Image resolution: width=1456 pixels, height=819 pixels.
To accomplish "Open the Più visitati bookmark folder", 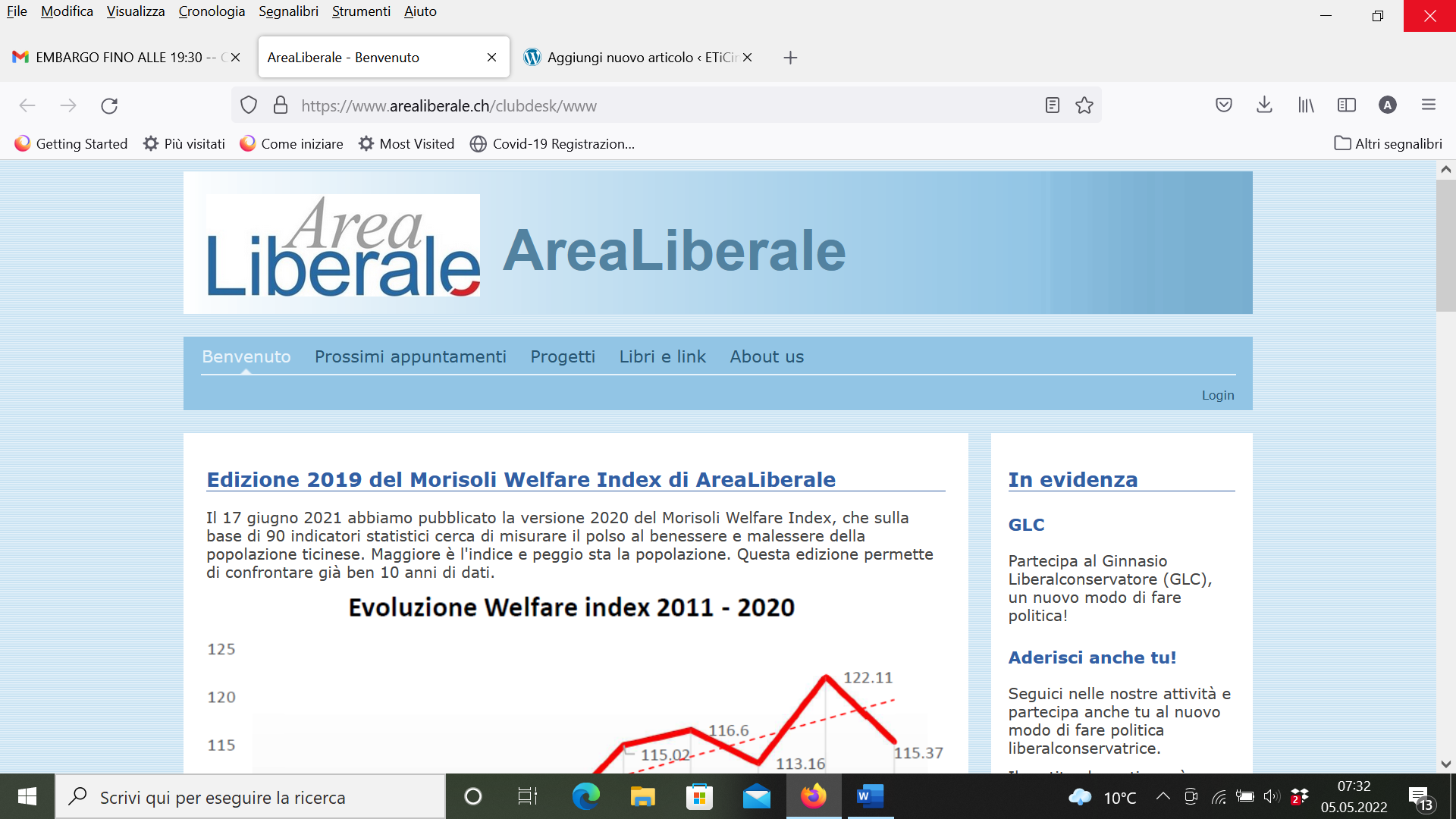I will click(x=184, y=144).
